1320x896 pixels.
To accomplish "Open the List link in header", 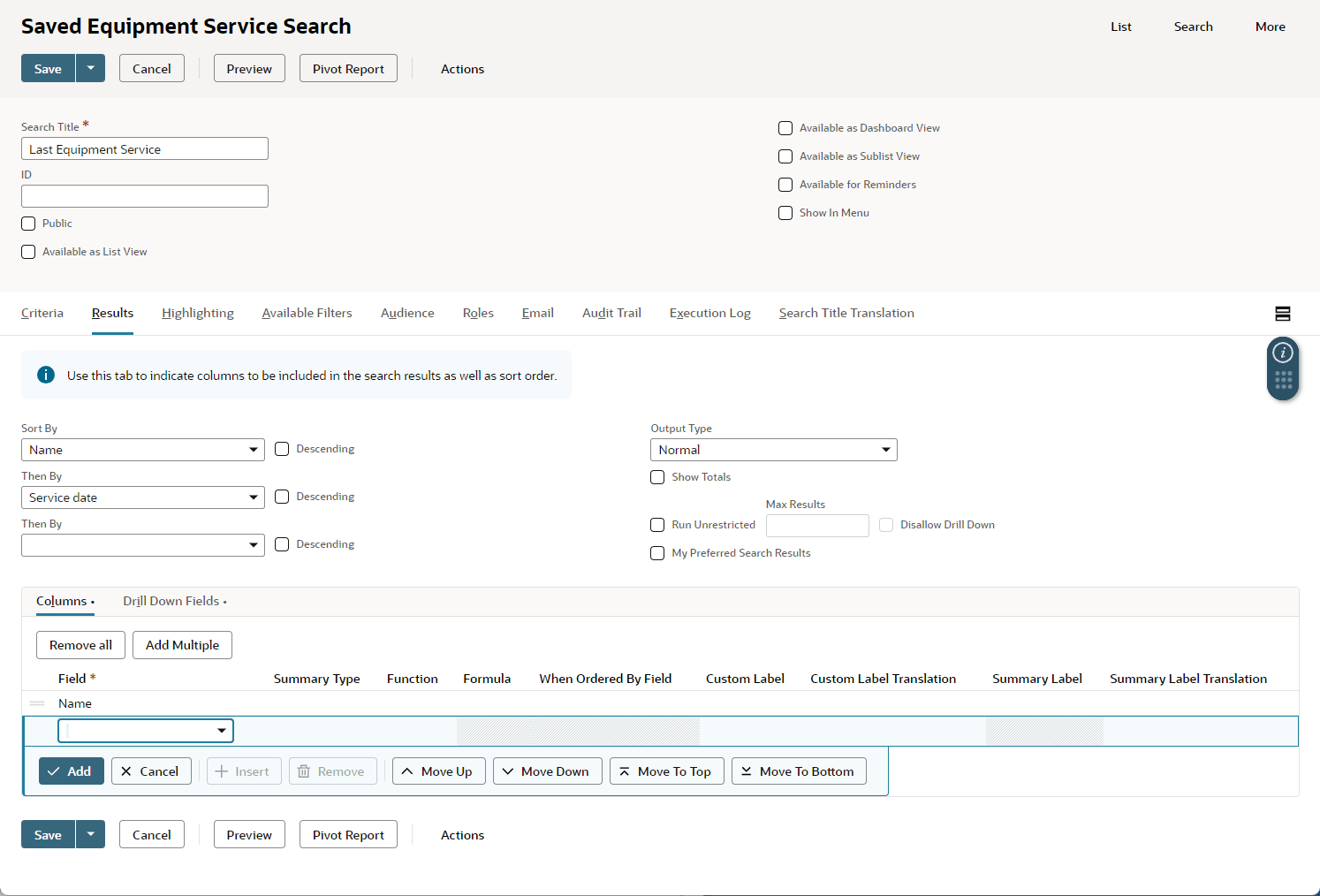I will pyautogui.click(x=1121, y=27).
